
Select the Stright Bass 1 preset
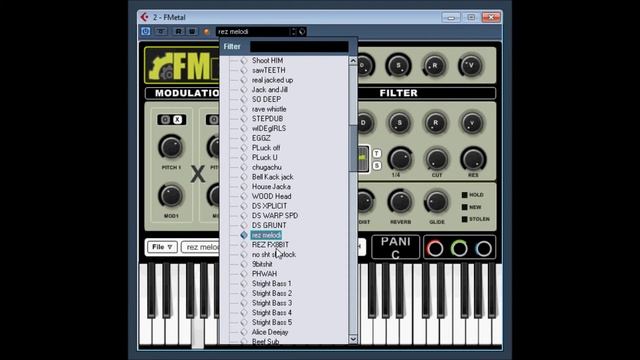coord(272,284)
